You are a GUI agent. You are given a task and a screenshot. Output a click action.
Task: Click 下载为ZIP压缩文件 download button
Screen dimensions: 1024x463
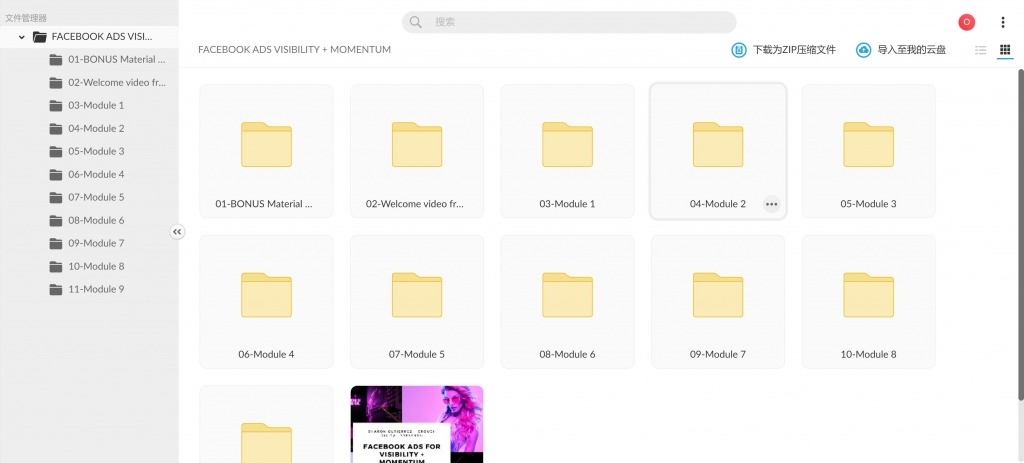point(783,50)
